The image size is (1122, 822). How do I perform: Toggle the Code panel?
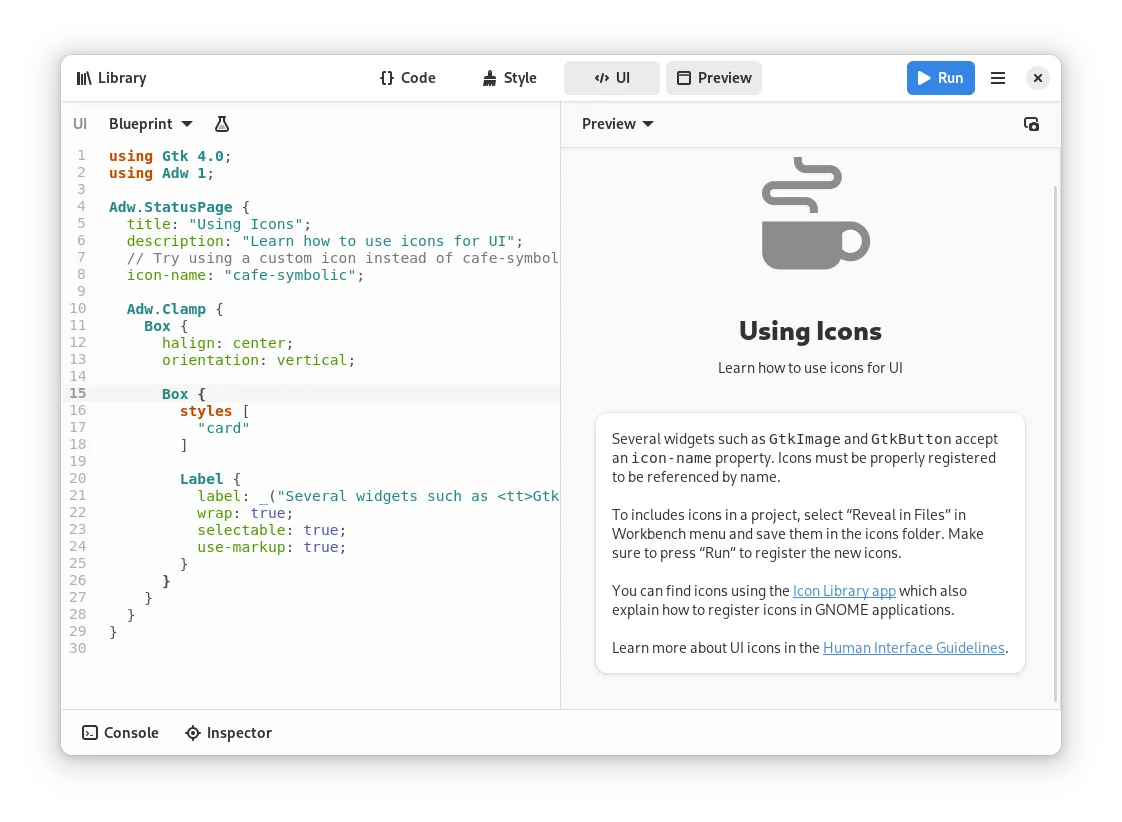pyautogui.click(x=408, y=78)
